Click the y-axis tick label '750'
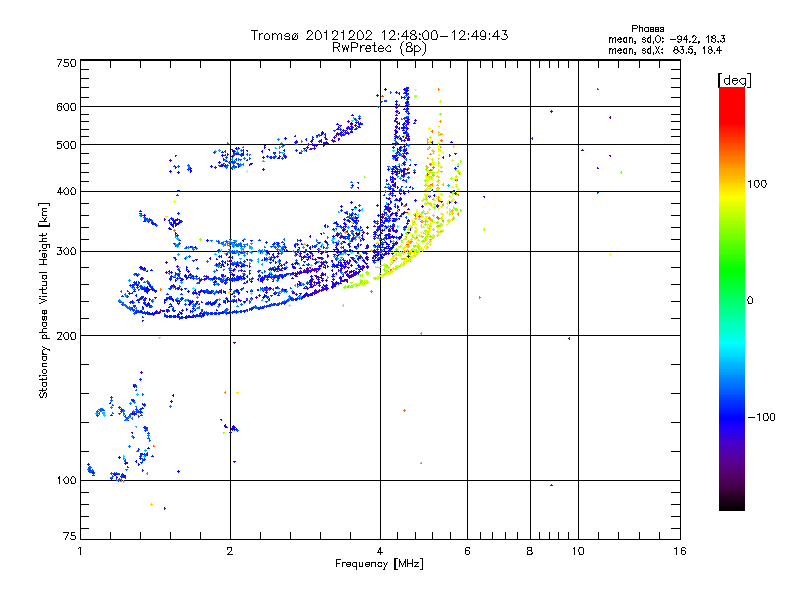 [x=66, y=63]
